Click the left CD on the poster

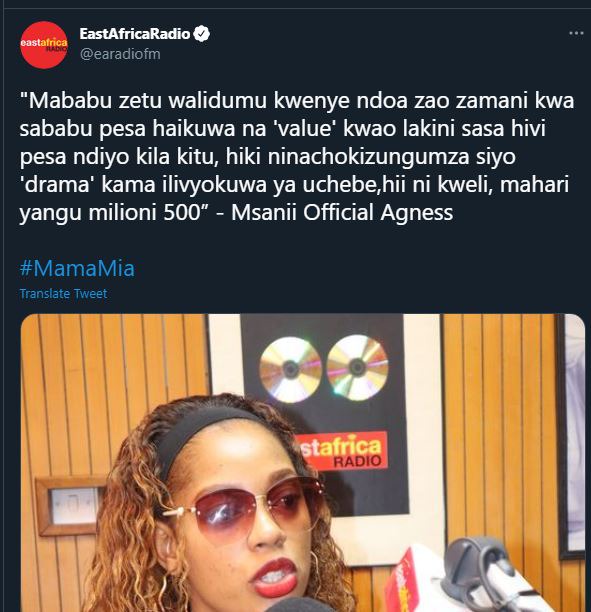click(291, 369)
